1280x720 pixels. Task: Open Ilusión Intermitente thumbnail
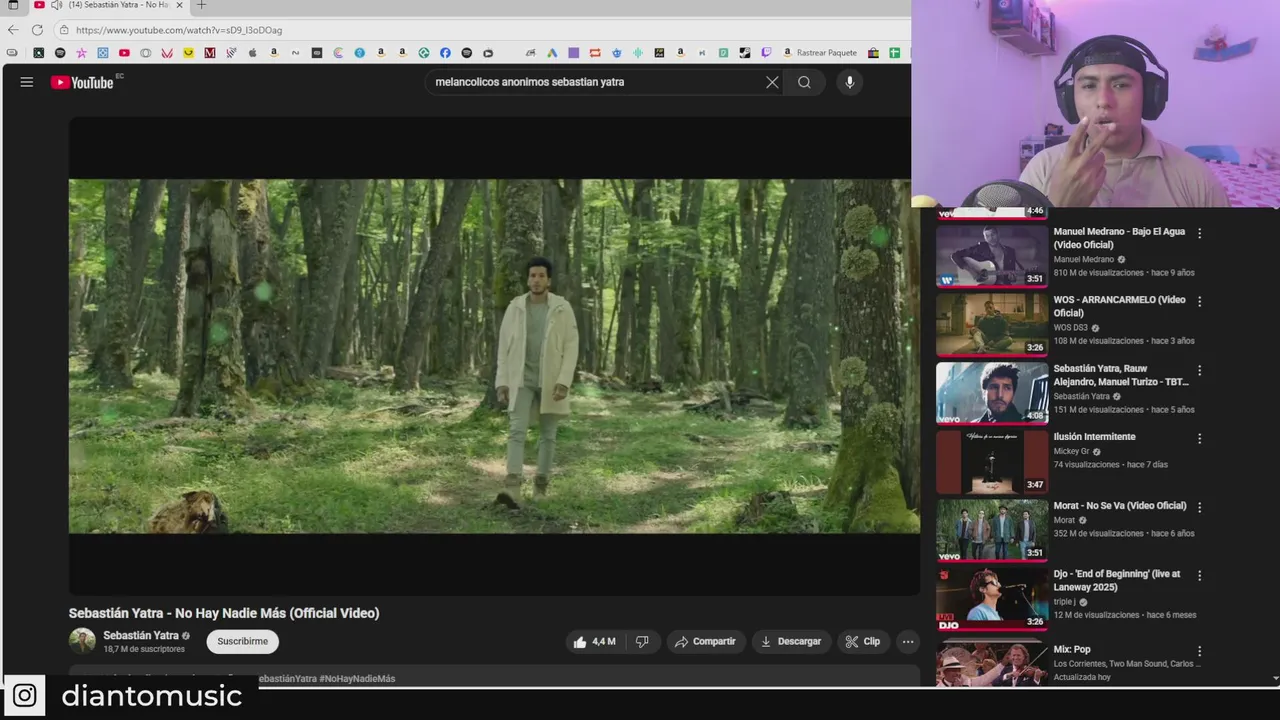pyautogui.click(x=992, y=461)
